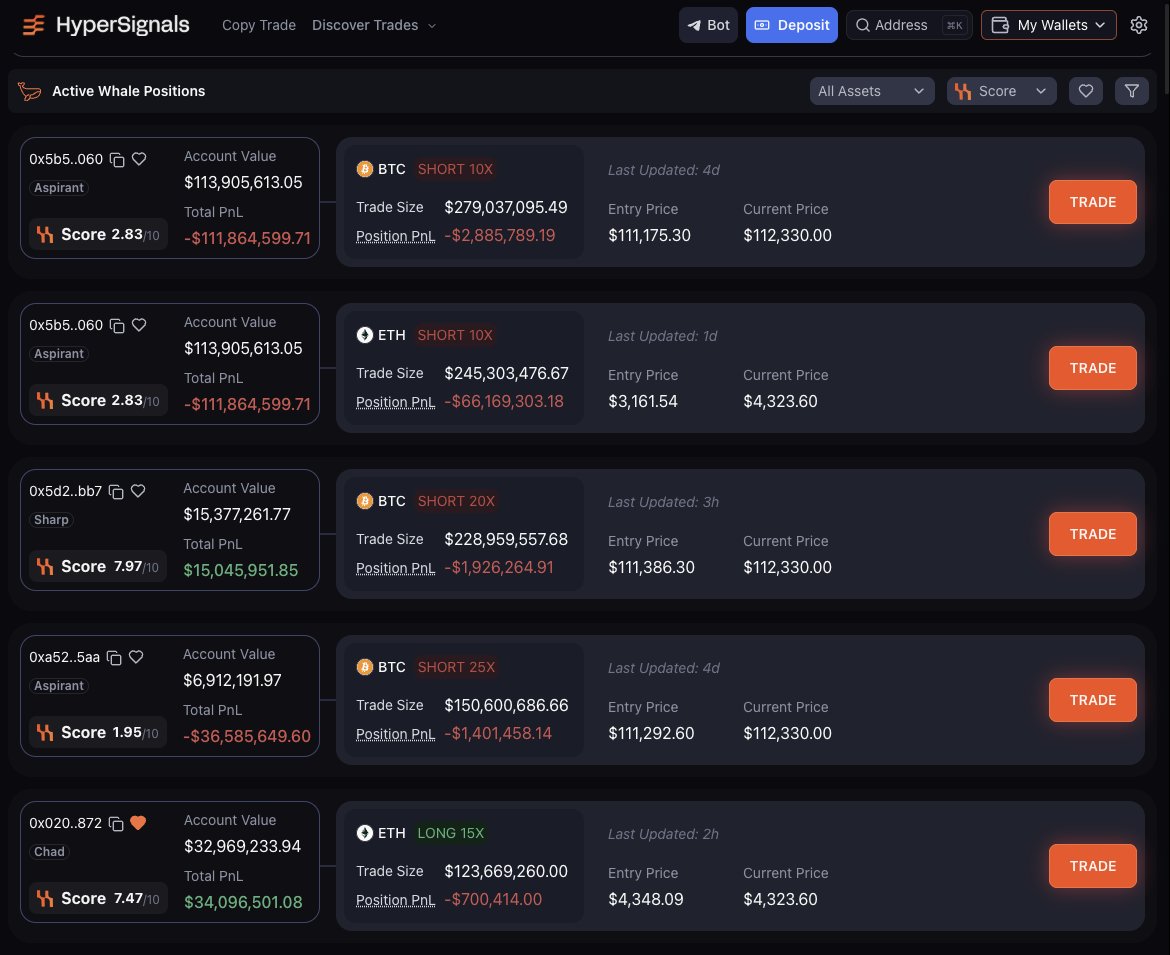Favorite wallet 0xa52..5aa
This screenshot has height=955, width=1170.
point(136,657)
